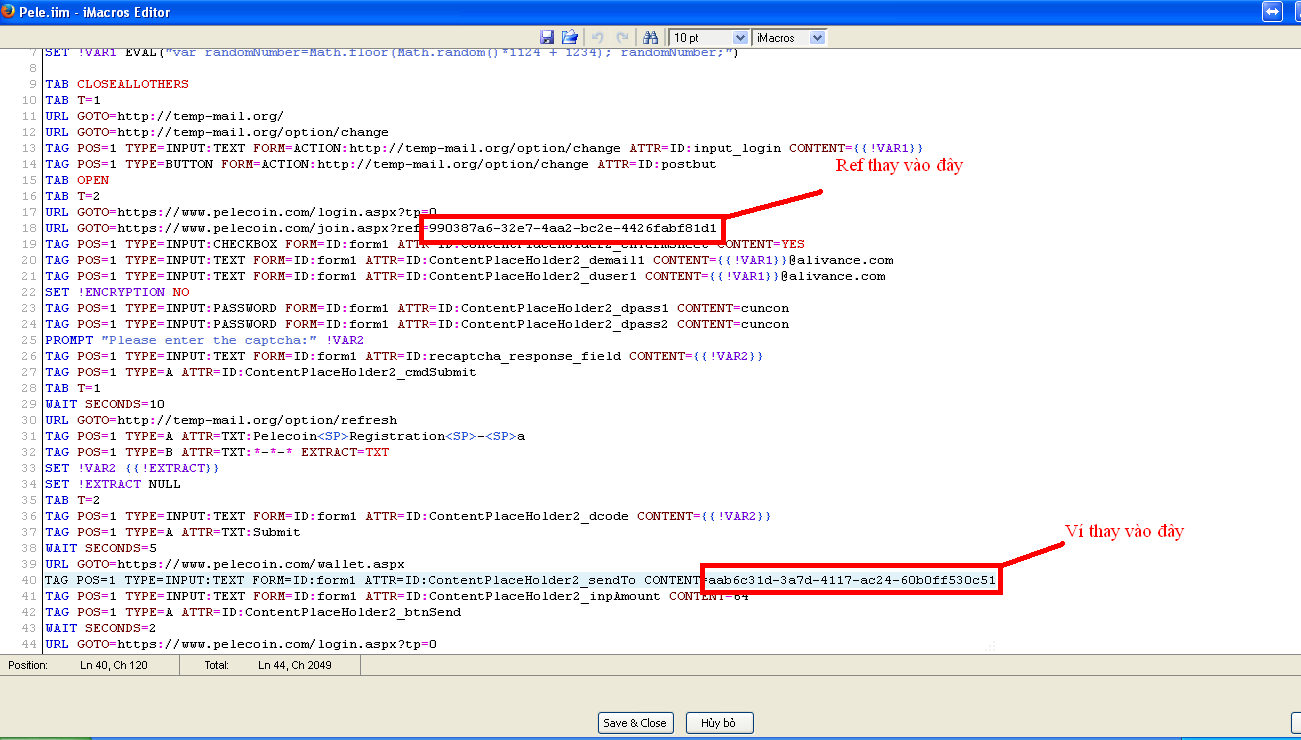Screen dimensions: 1301x740
Task: Click the SET !VAR2 {{!EXTRACT}} line
Action: tap(132, 468)
